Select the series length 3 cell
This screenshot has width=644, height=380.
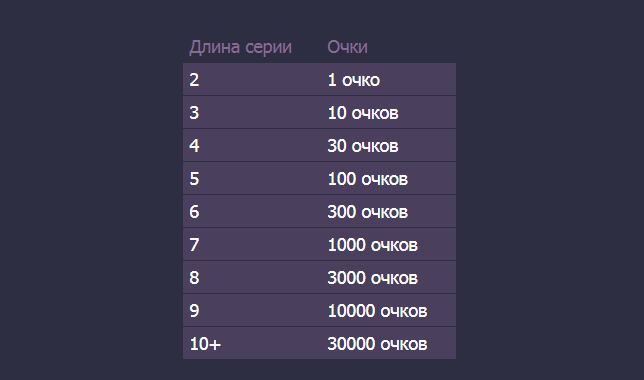click(x=252, y=113)
